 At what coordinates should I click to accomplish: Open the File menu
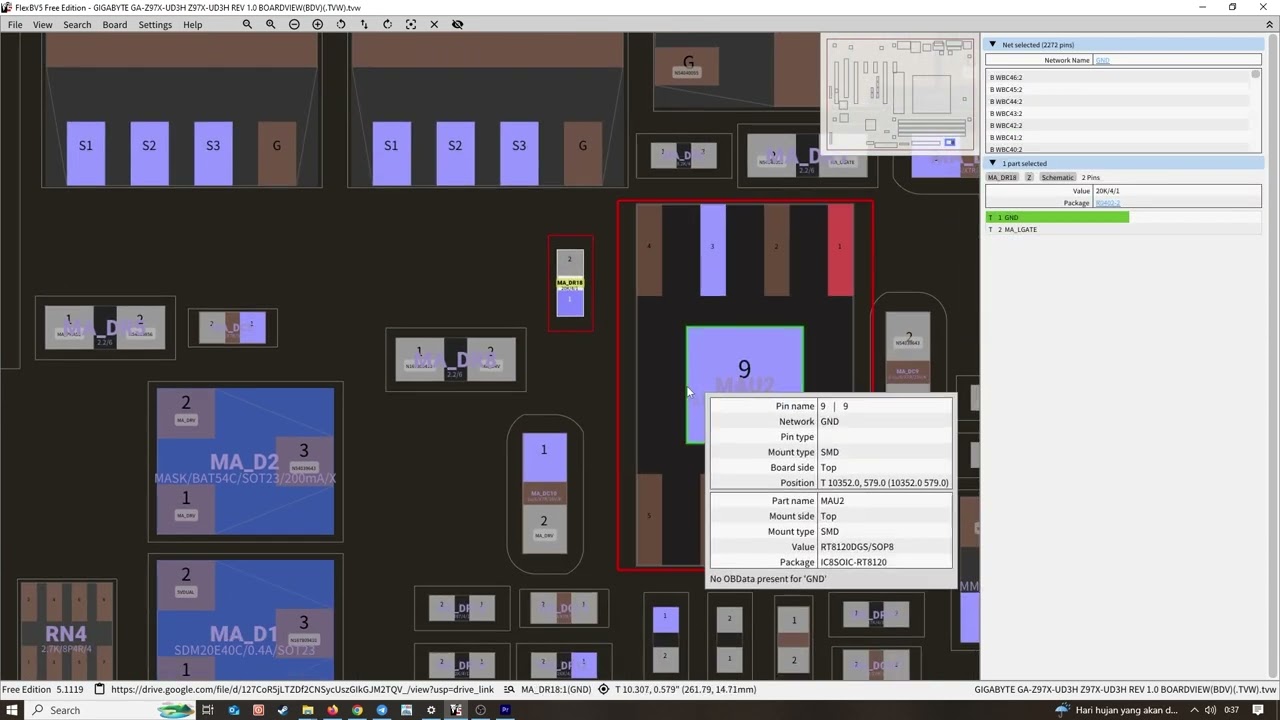click(15, 25)
